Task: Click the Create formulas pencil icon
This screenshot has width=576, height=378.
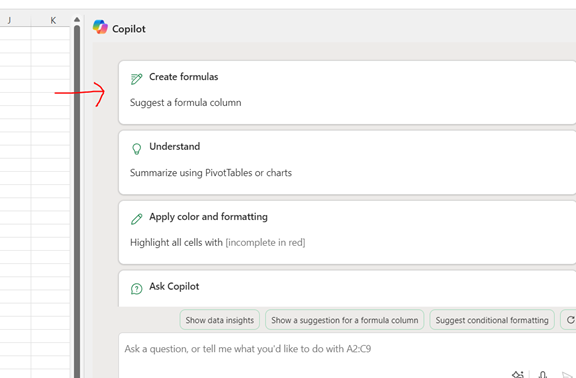Action: [x=136, y=79]
